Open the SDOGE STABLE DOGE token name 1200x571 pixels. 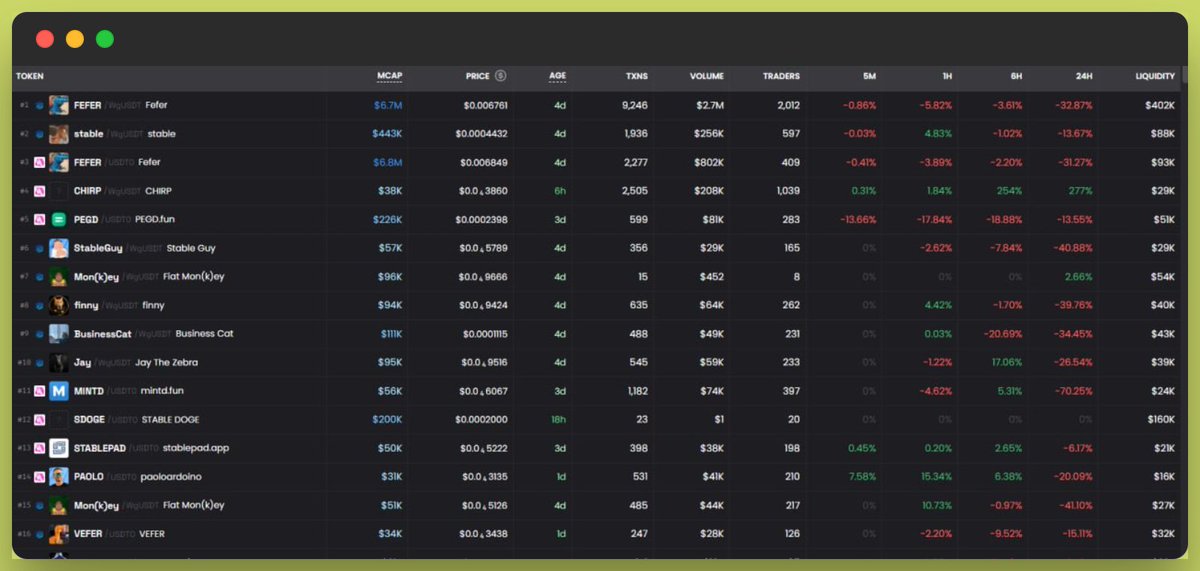[171, 420]
